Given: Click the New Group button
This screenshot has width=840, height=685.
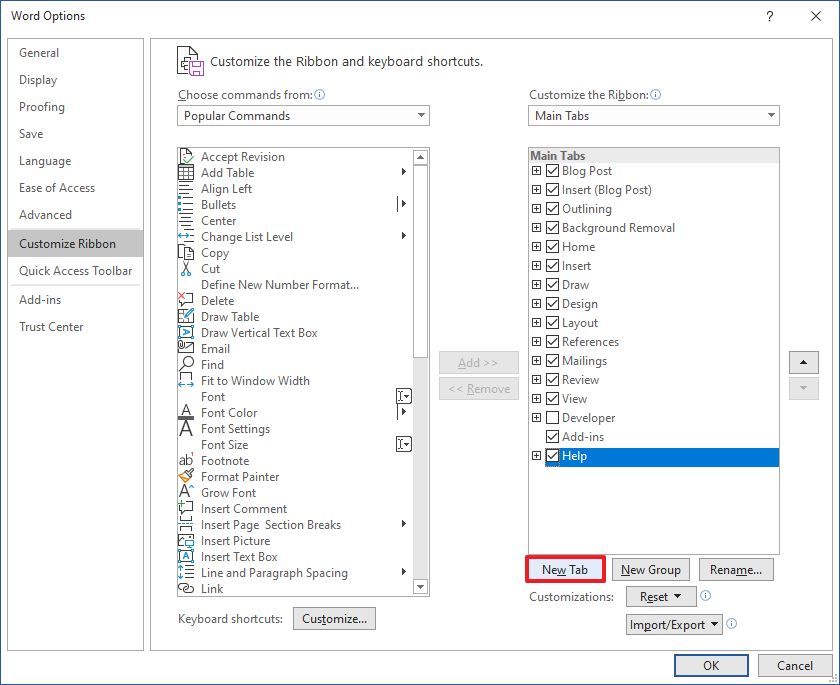Looking at the screenshot, I should [651, 569].
